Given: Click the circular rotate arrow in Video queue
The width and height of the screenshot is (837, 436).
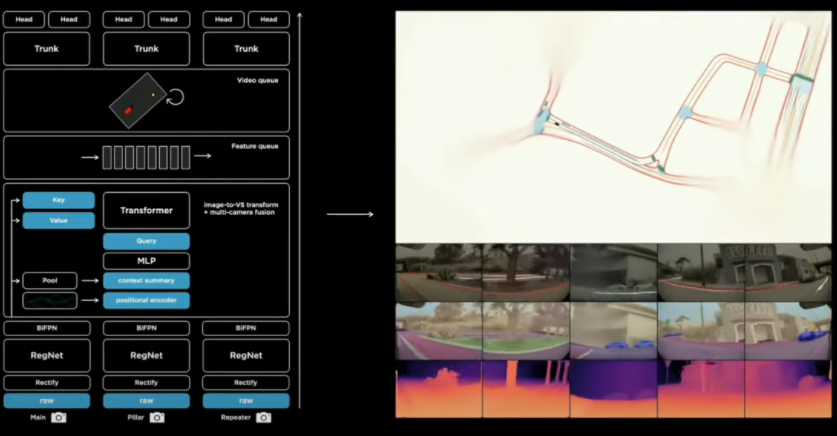Looking at the screenshot, I should click(x=175, y=97).
